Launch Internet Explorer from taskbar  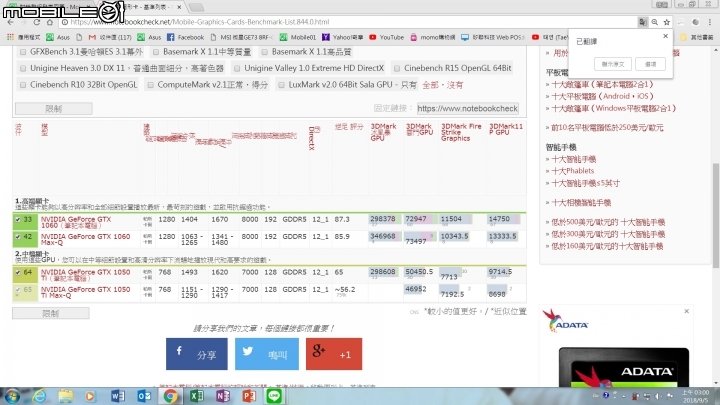(x=39, y=396)
